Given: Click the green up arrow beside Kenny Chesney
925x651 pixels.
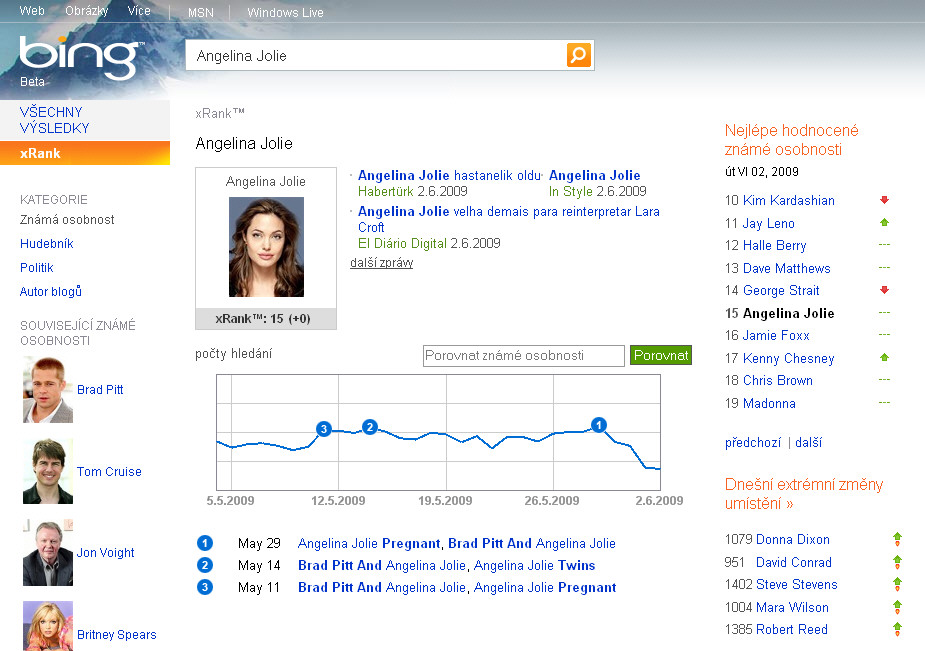Looking at the screenshot, I should pyautogui.click(x=884, y=357).
